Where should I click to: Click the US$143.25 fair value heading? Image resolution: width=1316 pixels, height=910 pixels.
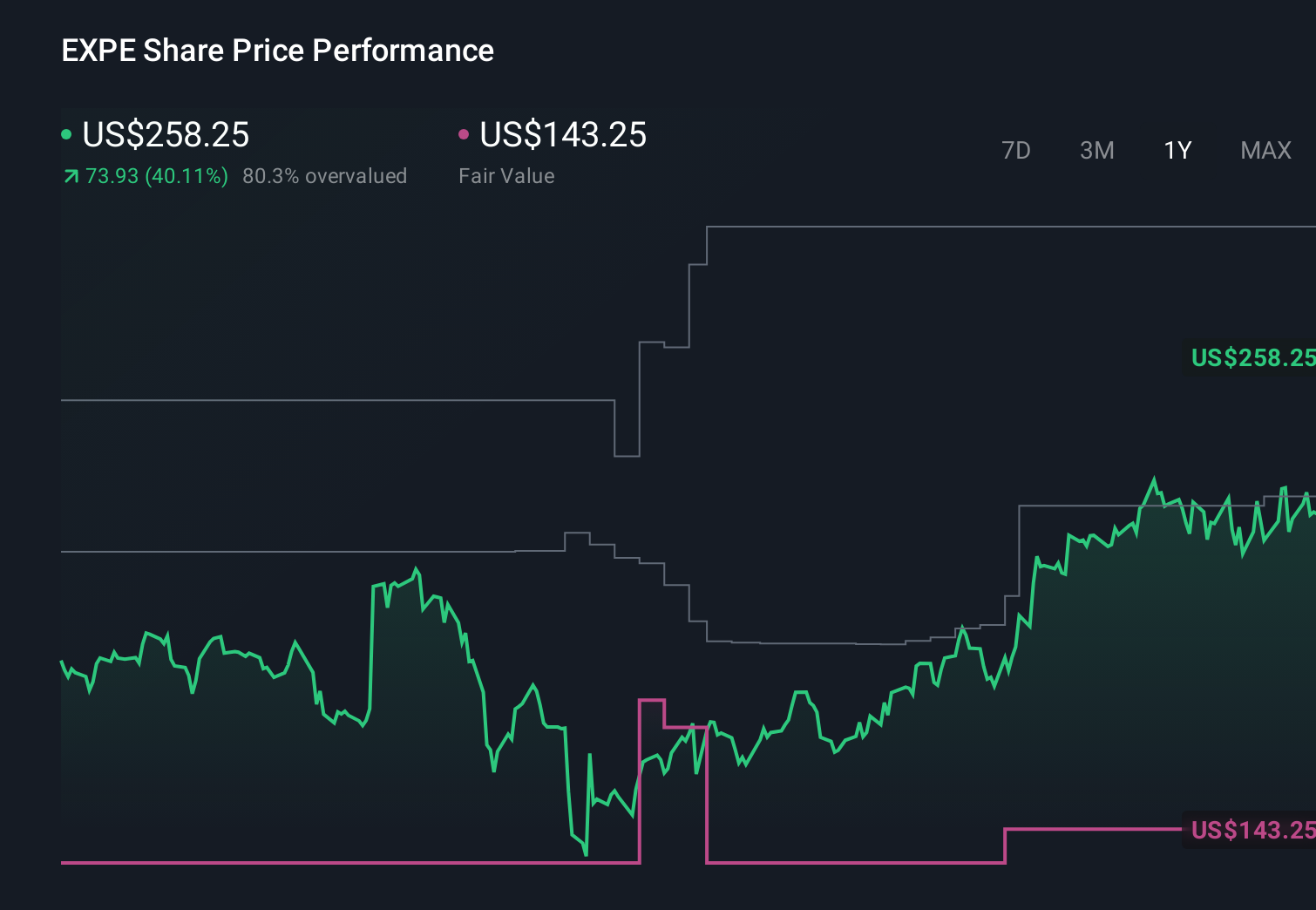click(x=563, y=135)
